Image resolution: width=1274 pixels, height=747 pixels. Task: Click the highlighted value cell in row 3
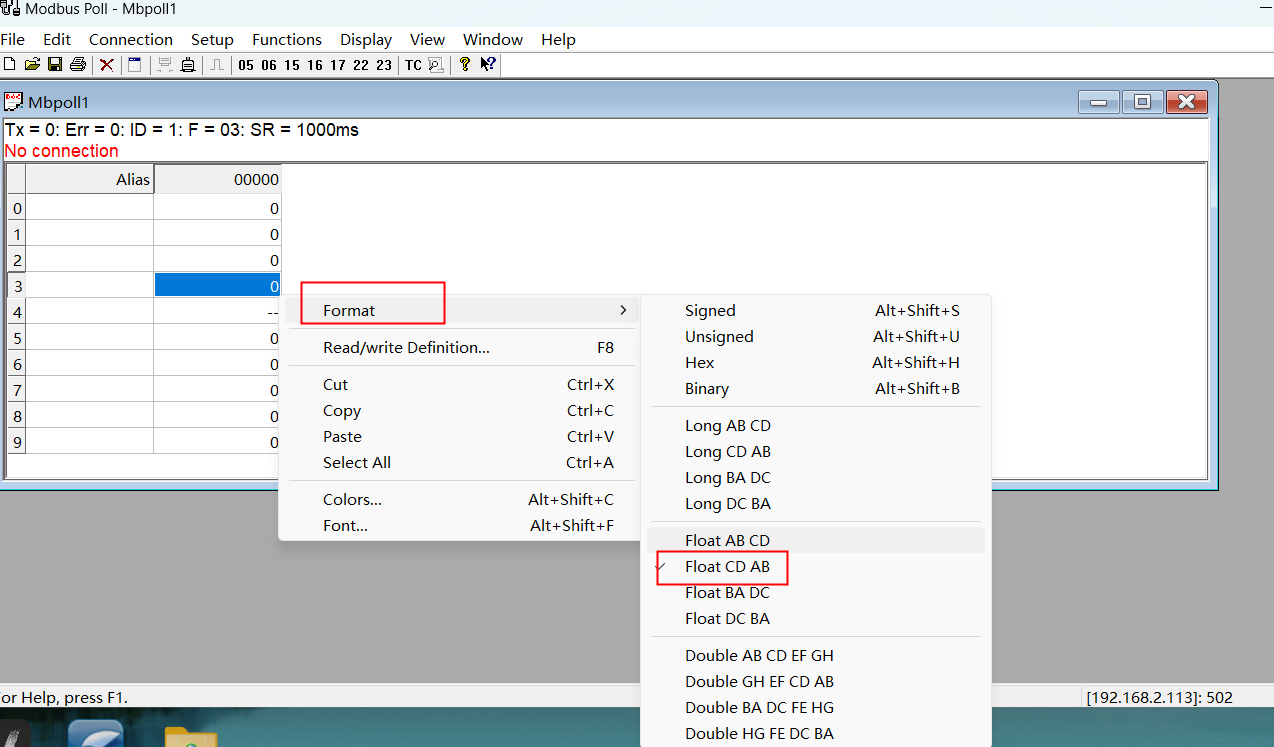point(217,286)
